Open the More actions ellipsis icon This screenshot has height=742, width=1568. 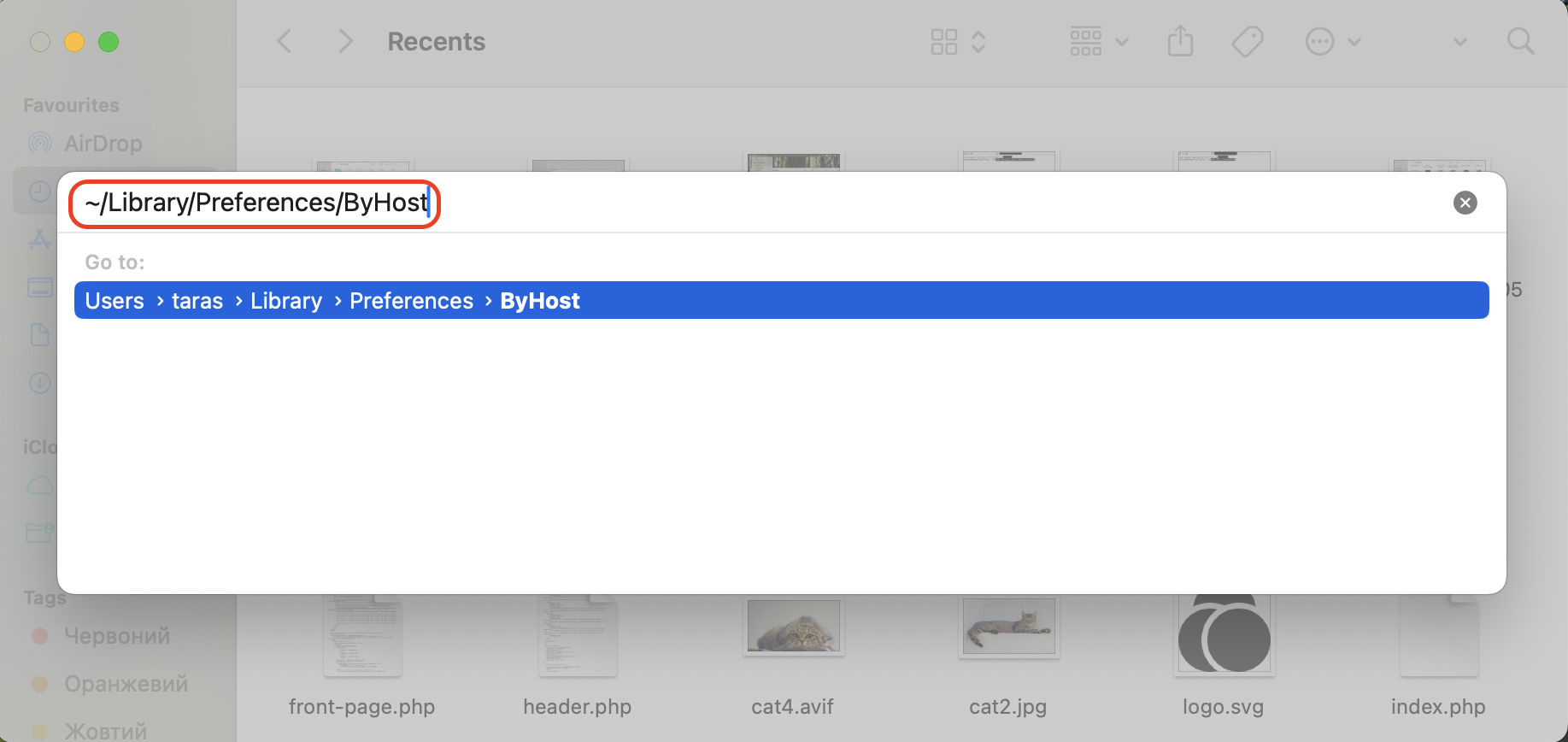click(1319, 40)
